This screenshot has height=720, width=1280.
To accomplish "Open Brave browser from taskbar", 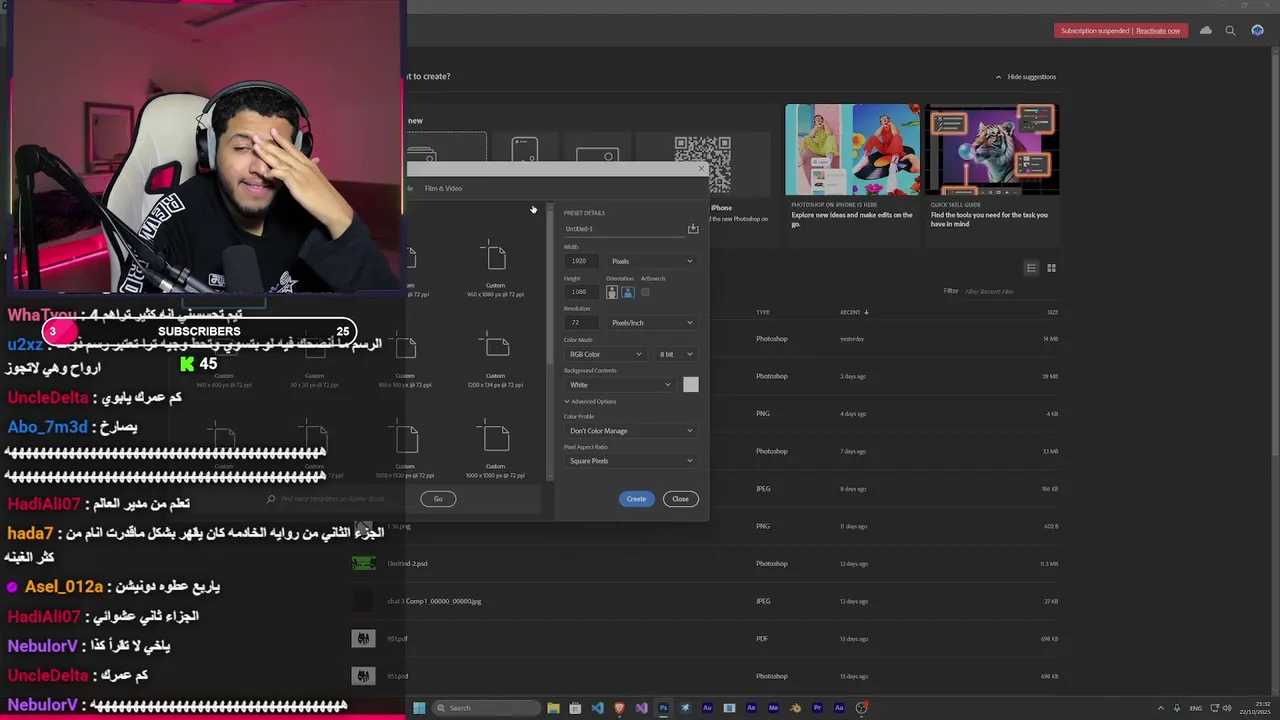I will coord(619,708).
